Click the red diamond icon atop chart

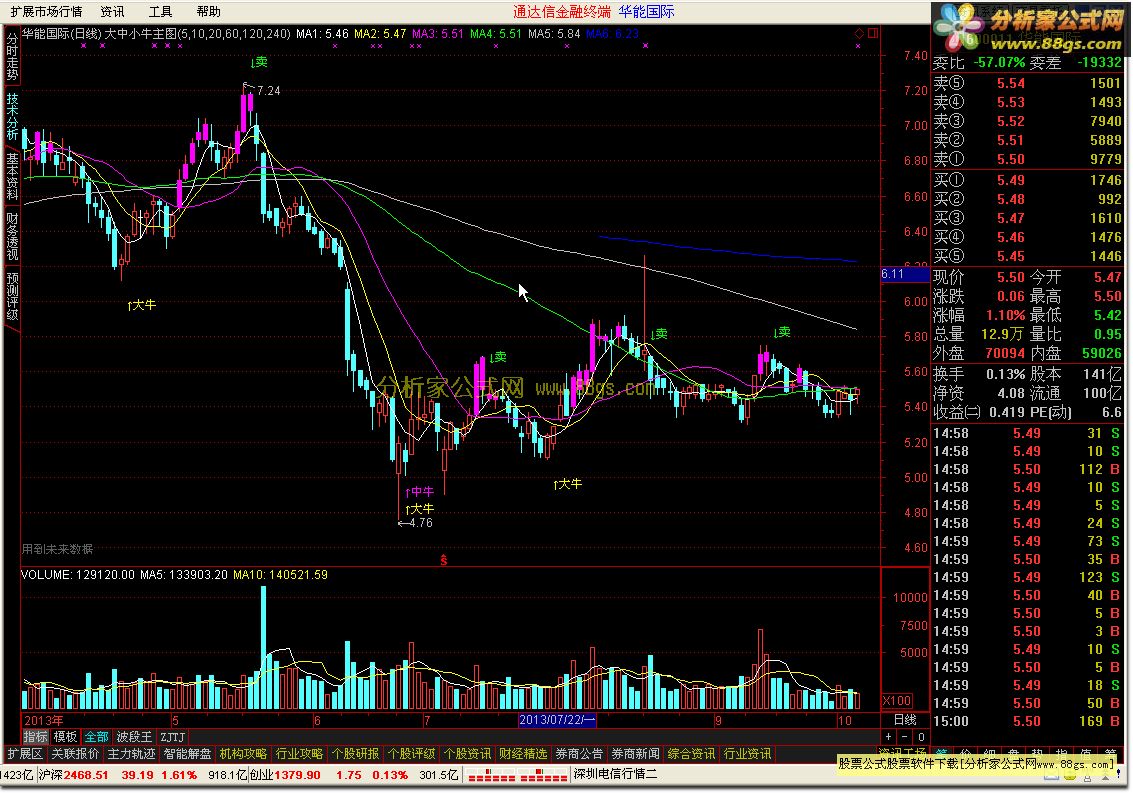click(x=859, y=33)
